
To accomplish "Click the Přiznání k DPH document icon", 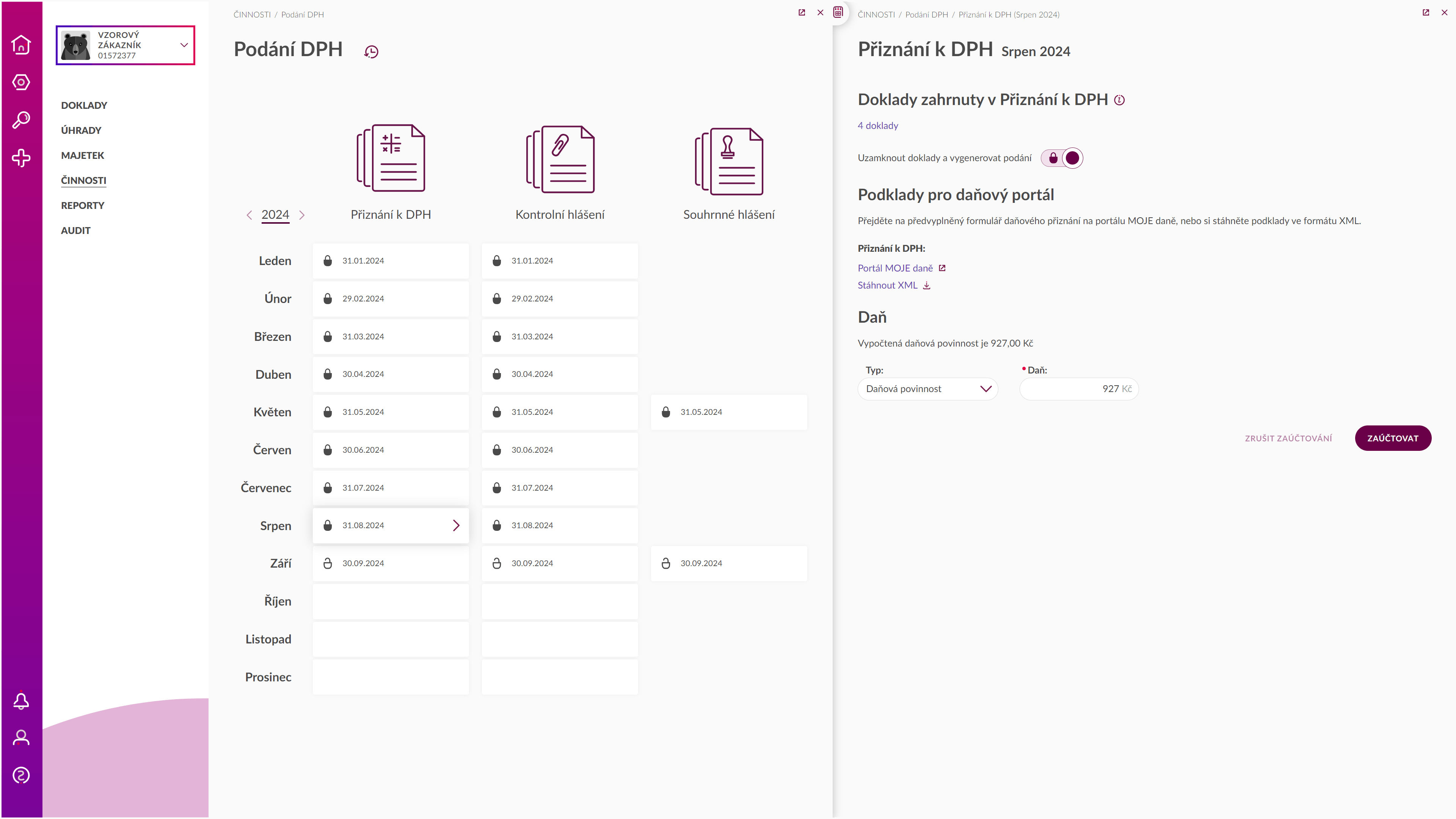I will (391, 158).
